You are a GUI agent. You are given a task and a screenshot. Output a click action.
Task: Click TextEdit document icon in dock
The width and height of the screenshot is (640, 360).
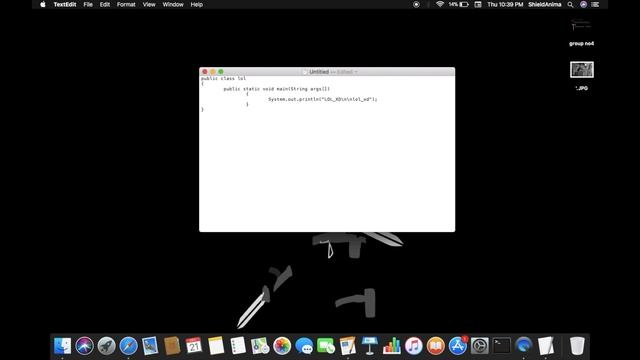[546, 346]
